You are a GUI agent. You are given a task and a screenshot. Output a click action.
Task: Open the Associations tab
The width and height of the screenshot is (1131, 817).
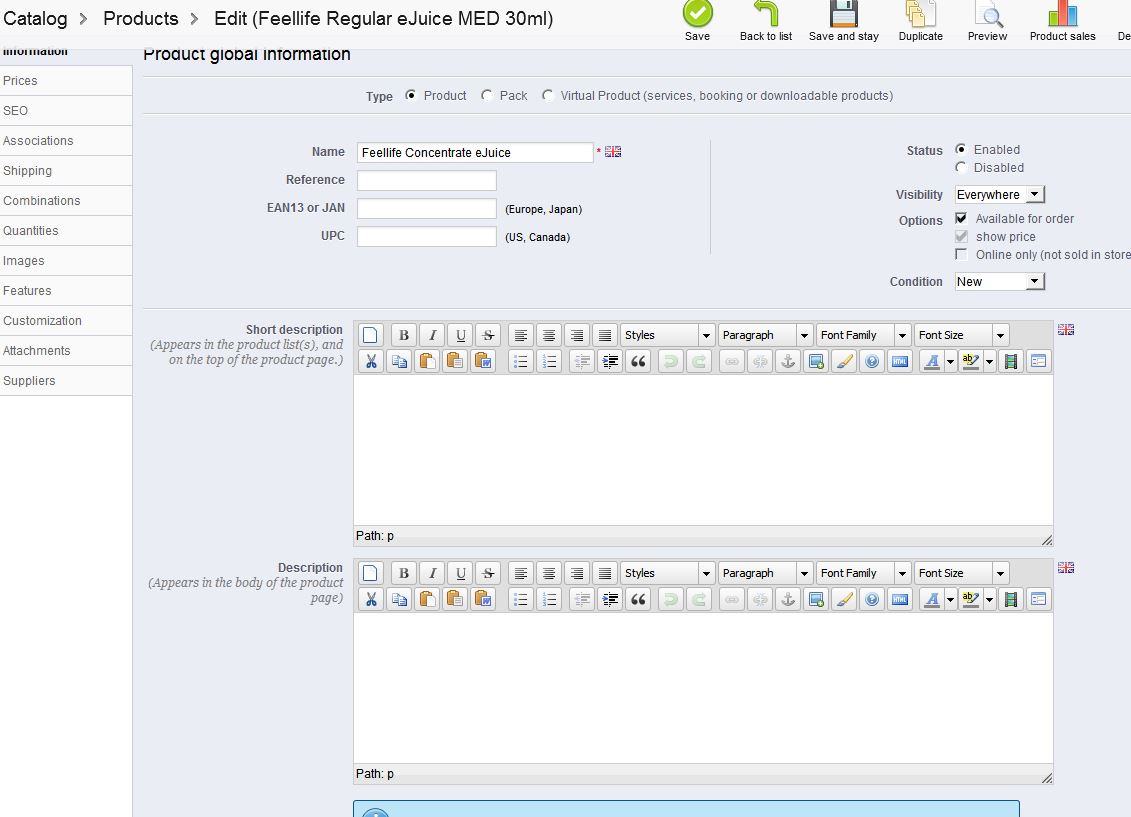coord(66,141)
